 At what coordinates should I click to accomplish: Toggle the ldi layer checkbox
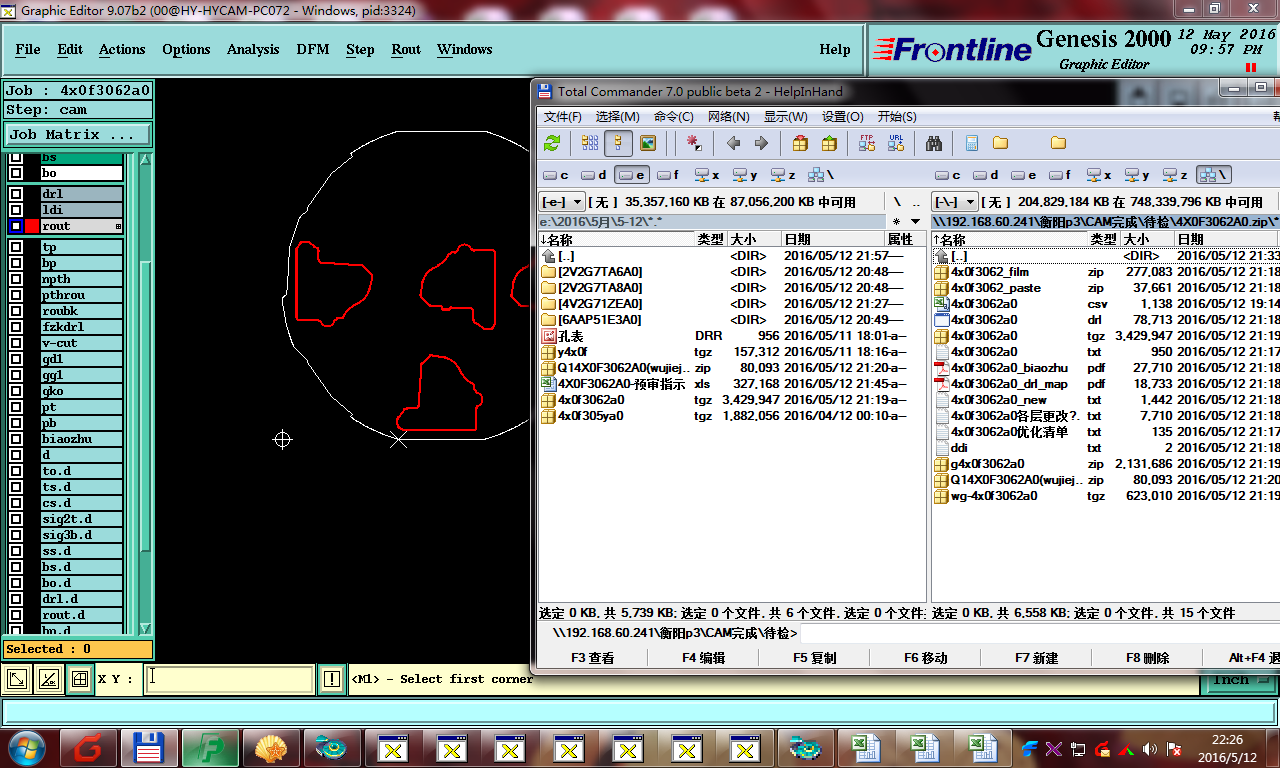pyautogui.click(x=15, y=210)
